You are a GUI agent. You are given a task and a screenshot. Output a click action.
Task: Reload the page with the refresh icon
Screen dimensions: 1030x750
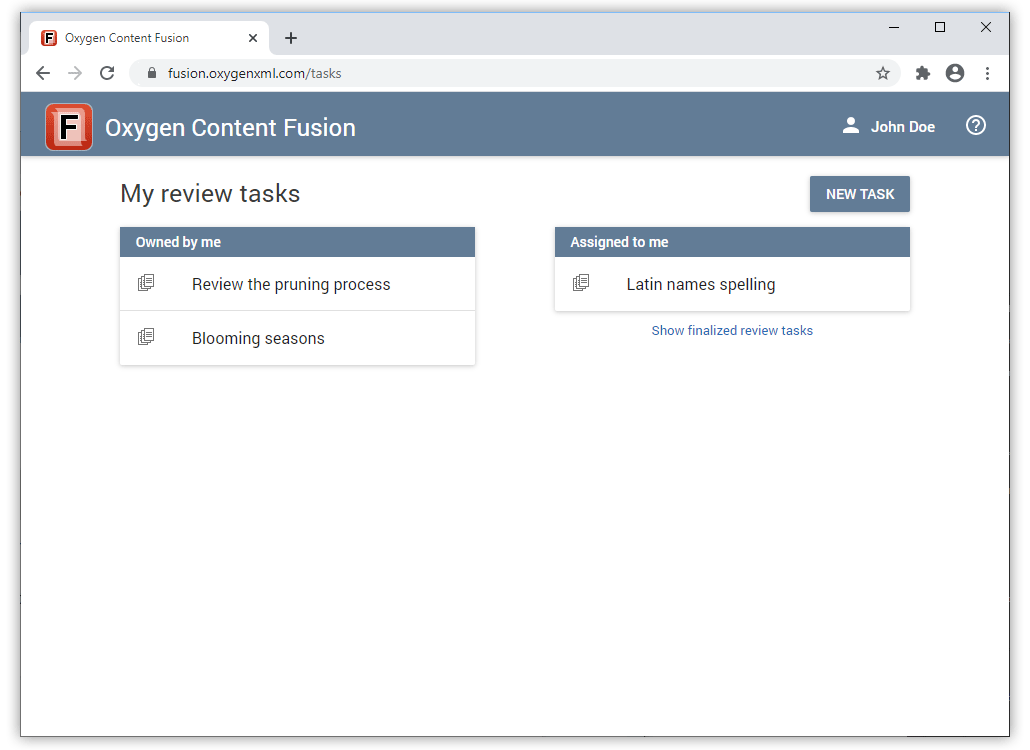click(x=107, y=73)
